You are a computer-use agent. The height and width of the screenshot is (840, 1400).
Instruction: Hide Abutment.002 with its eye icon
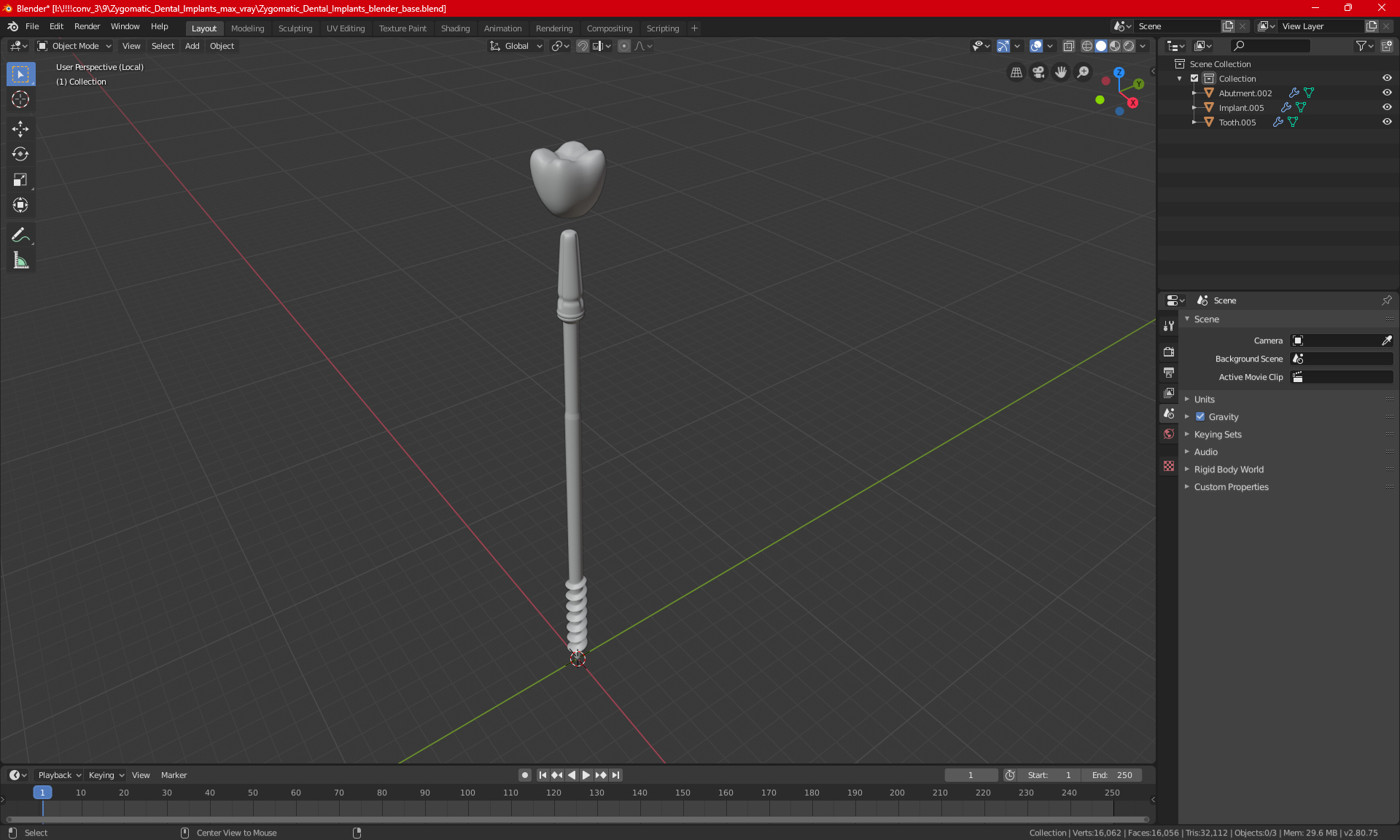tap(1387, 93)
